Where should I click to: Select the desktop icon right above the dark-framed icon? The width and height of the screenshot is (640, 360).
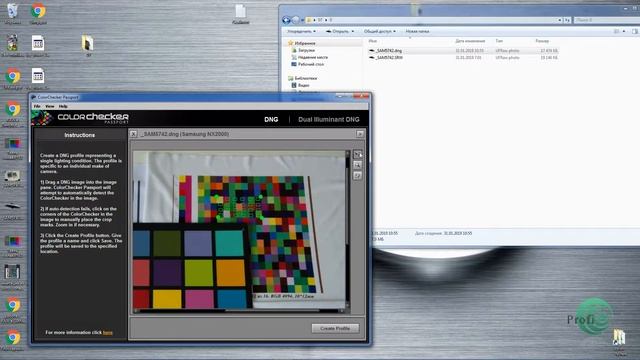[13, 244]
